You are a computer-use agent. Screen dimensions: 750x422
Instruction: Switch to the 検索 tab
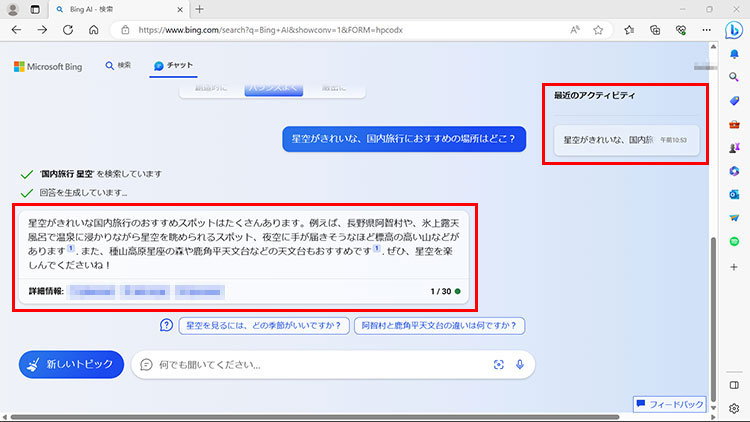pyautogui.click(x=118, y=66)
